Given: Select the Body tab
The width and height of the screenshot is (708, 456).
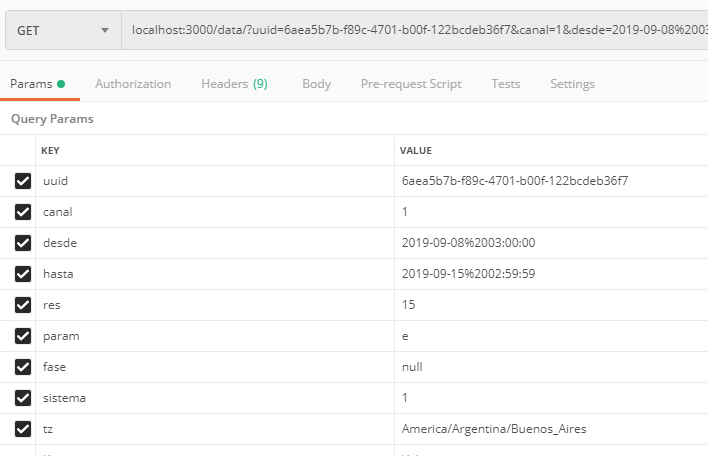Looking at the screenshot, I should [x=316, y=84].
